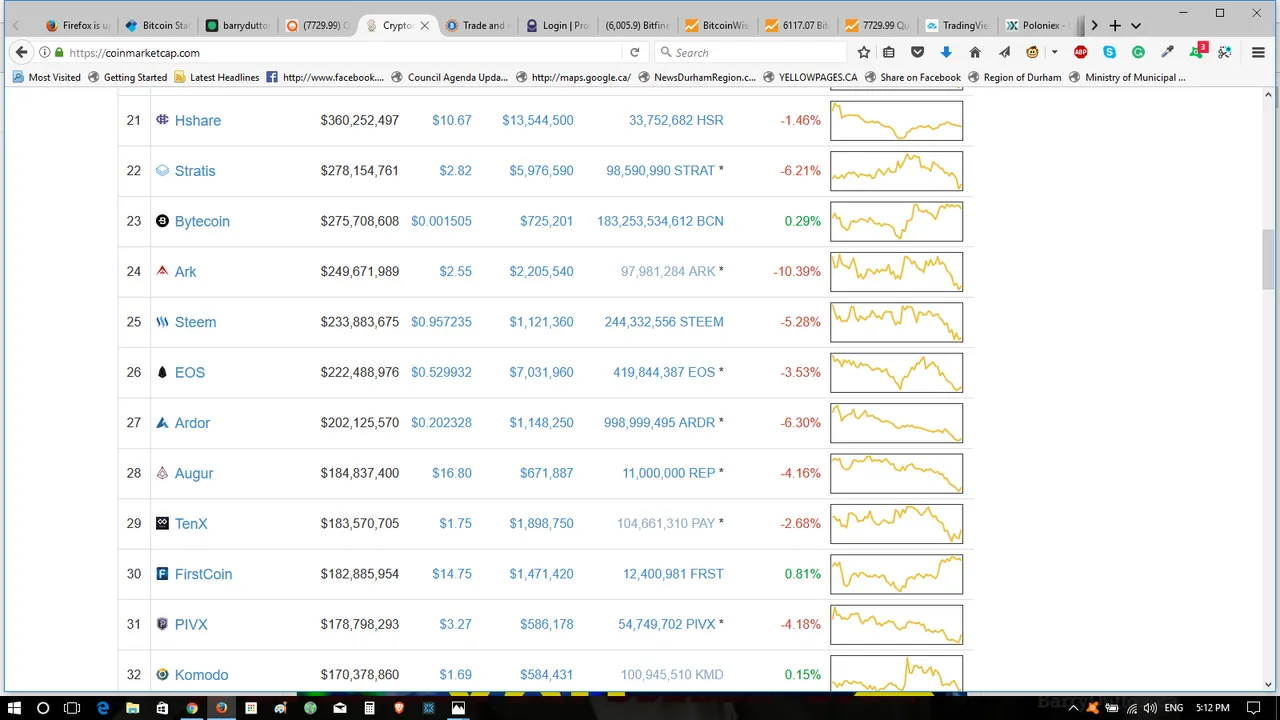Click the Ark coin logo icon
Viewport: 1280px width, 720px height.
162,271
